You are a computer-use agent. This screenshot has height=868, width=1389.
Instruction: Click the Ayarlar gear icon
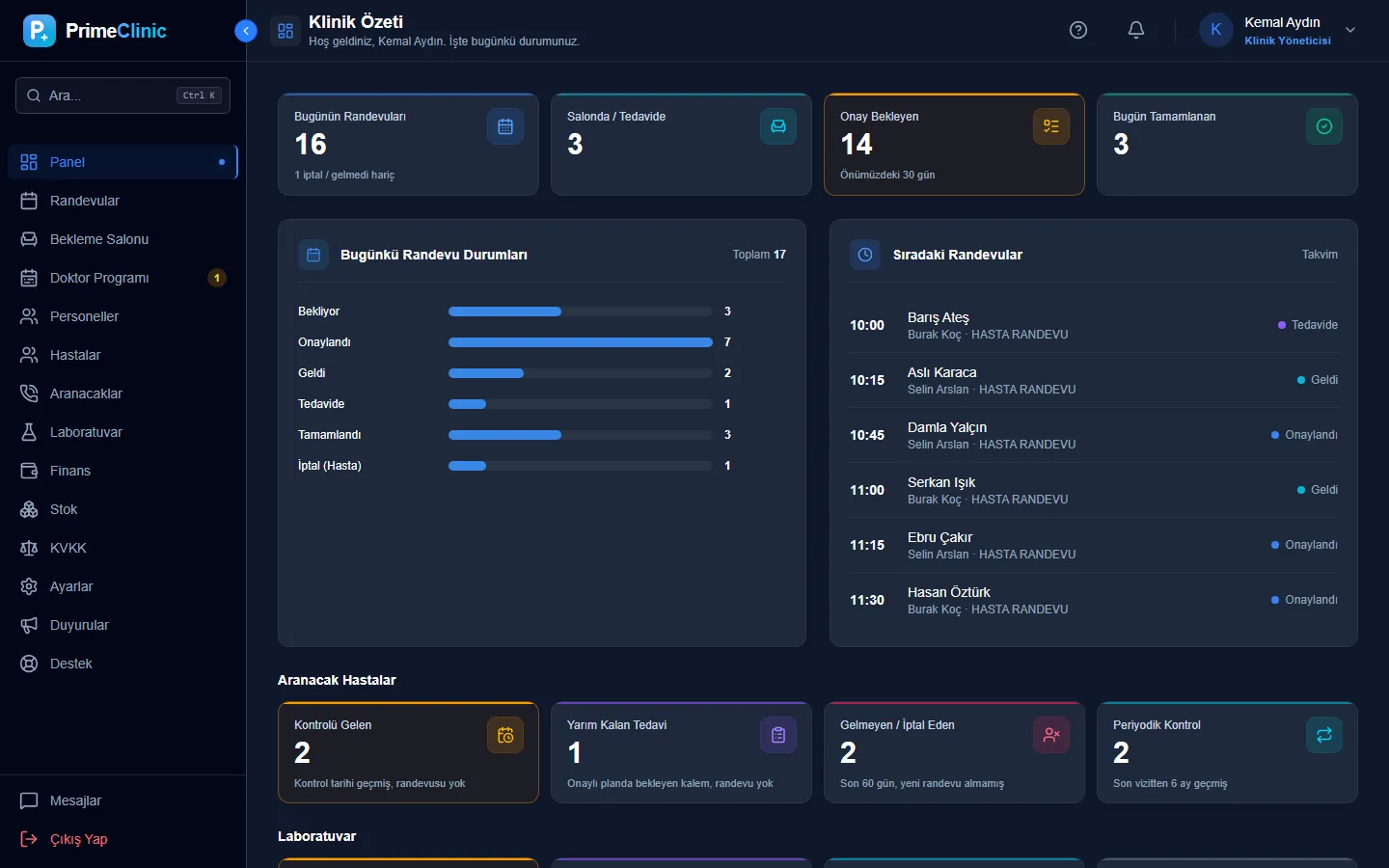pyautogui.click(x=29, y=586)
